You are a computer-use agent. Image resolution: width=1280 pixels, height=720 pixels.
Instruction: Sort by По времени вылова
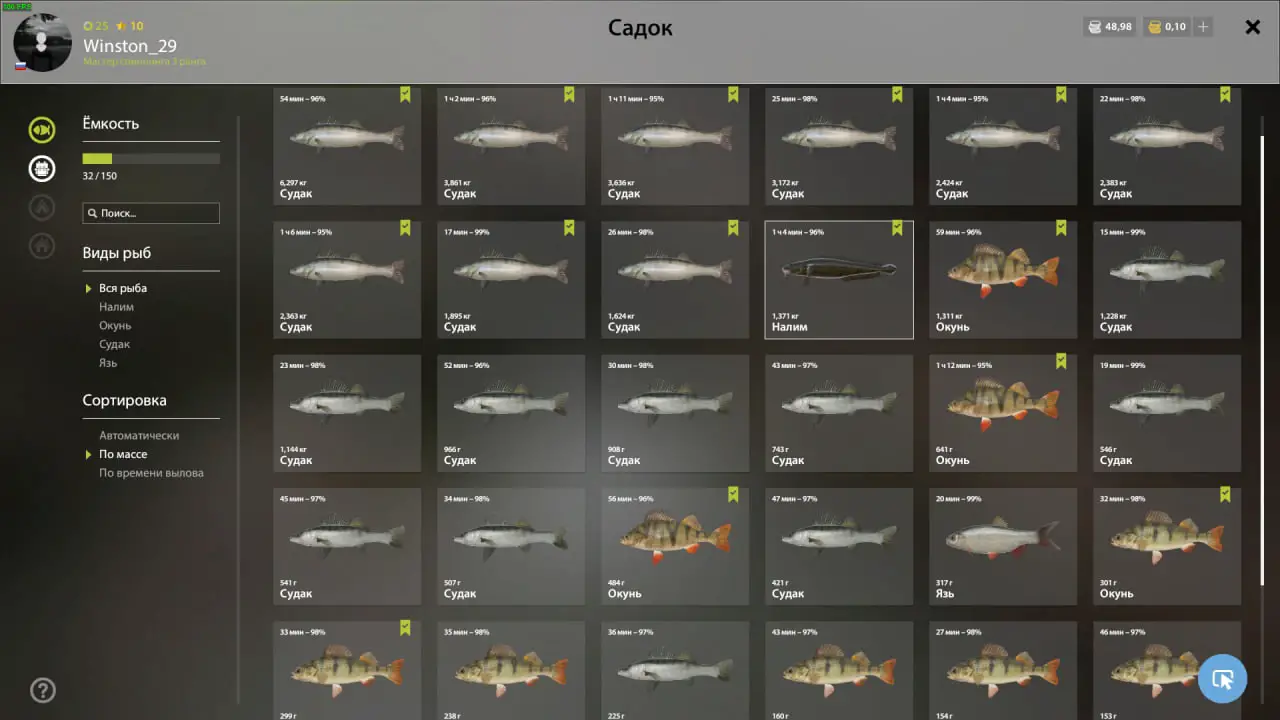pos(151,473)
